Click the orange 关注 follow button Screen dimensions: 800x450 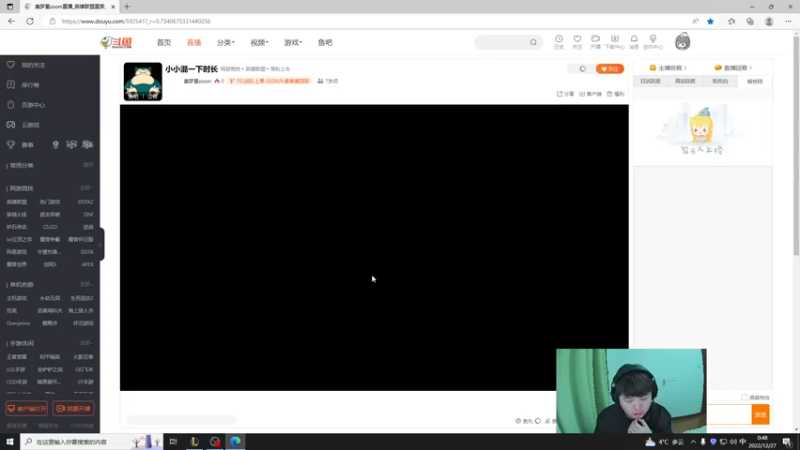point(610,69)
